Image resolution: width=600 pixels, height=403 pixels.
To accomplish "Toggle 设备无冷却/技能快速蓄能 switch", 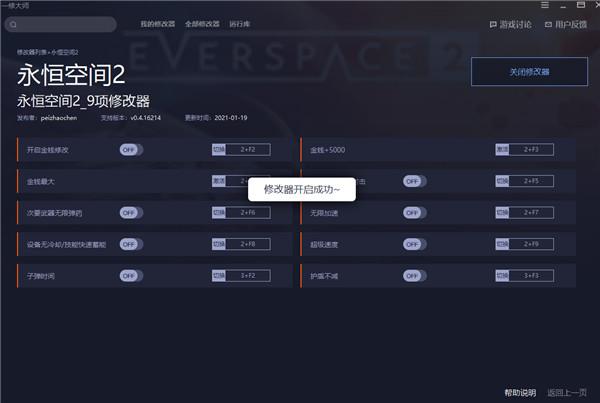I will pos(131,244).
